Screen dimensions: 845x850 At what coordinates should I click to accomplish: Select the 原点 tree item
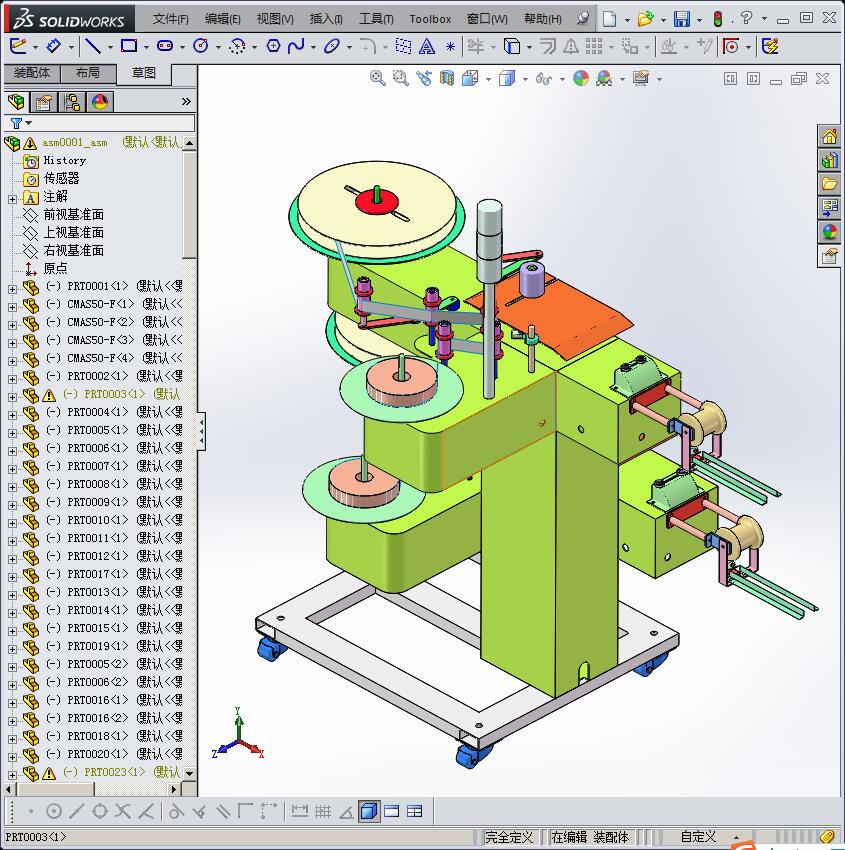(55, 268)
